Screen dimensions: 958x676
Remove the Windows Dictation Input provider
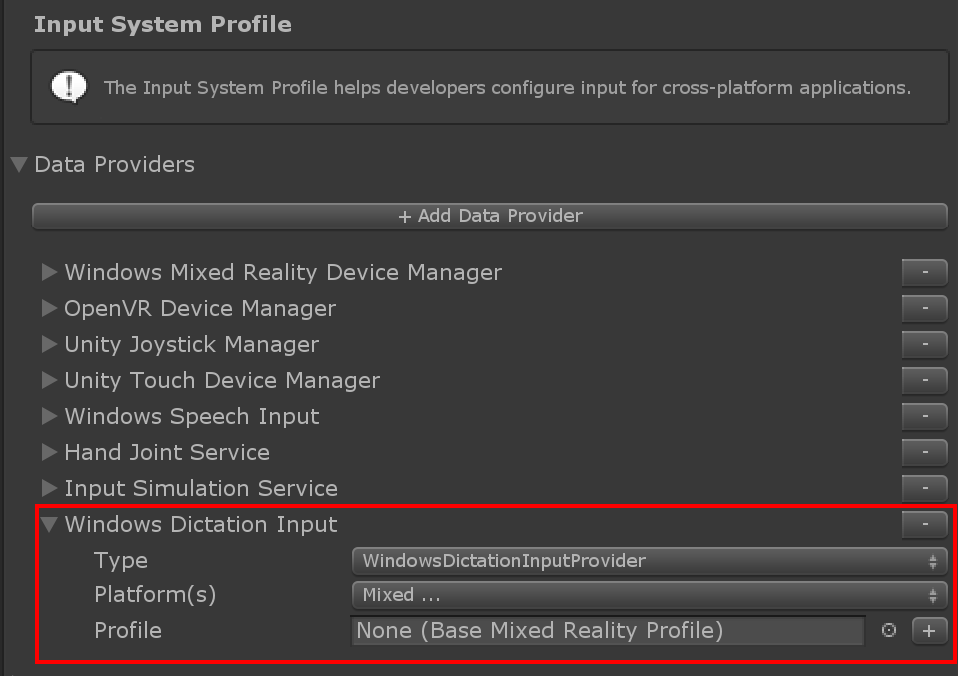924,524
